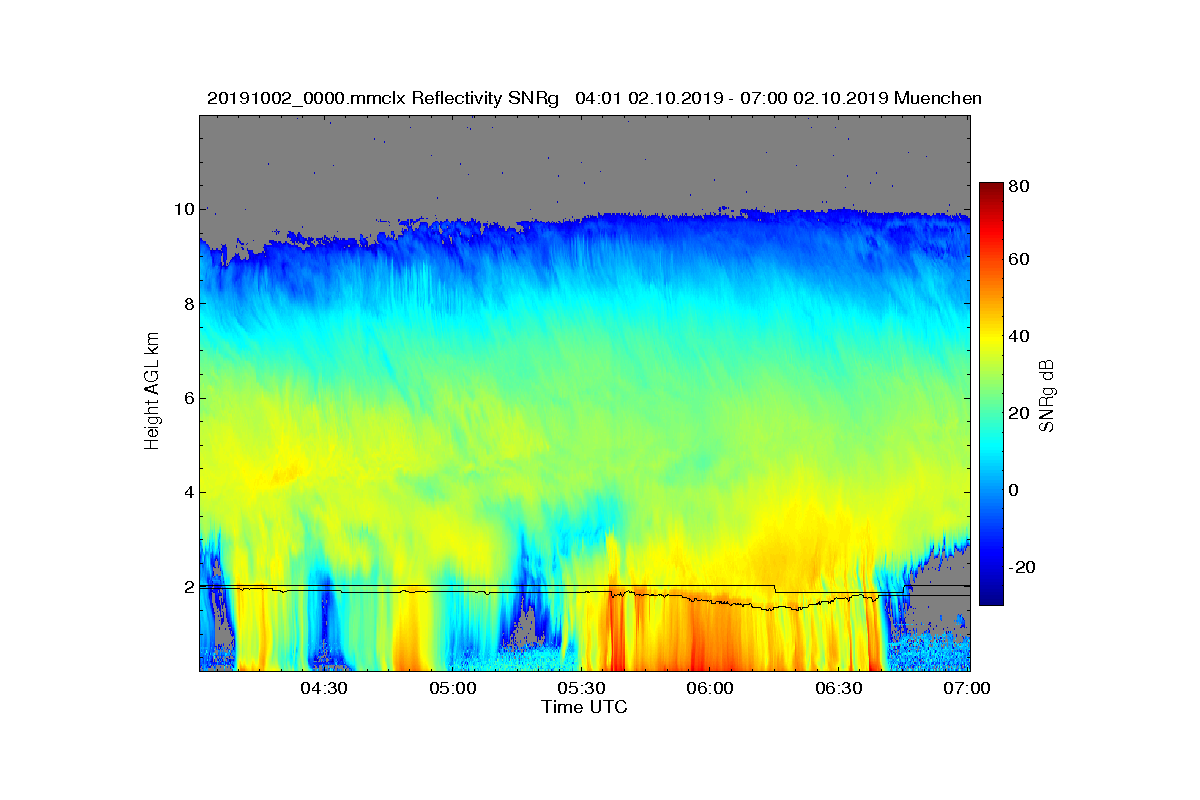Image resolution: width=1200 pixels, height=800 pixels.
Task: Click the 07:00 time tick label
Action: pos(968,689)
